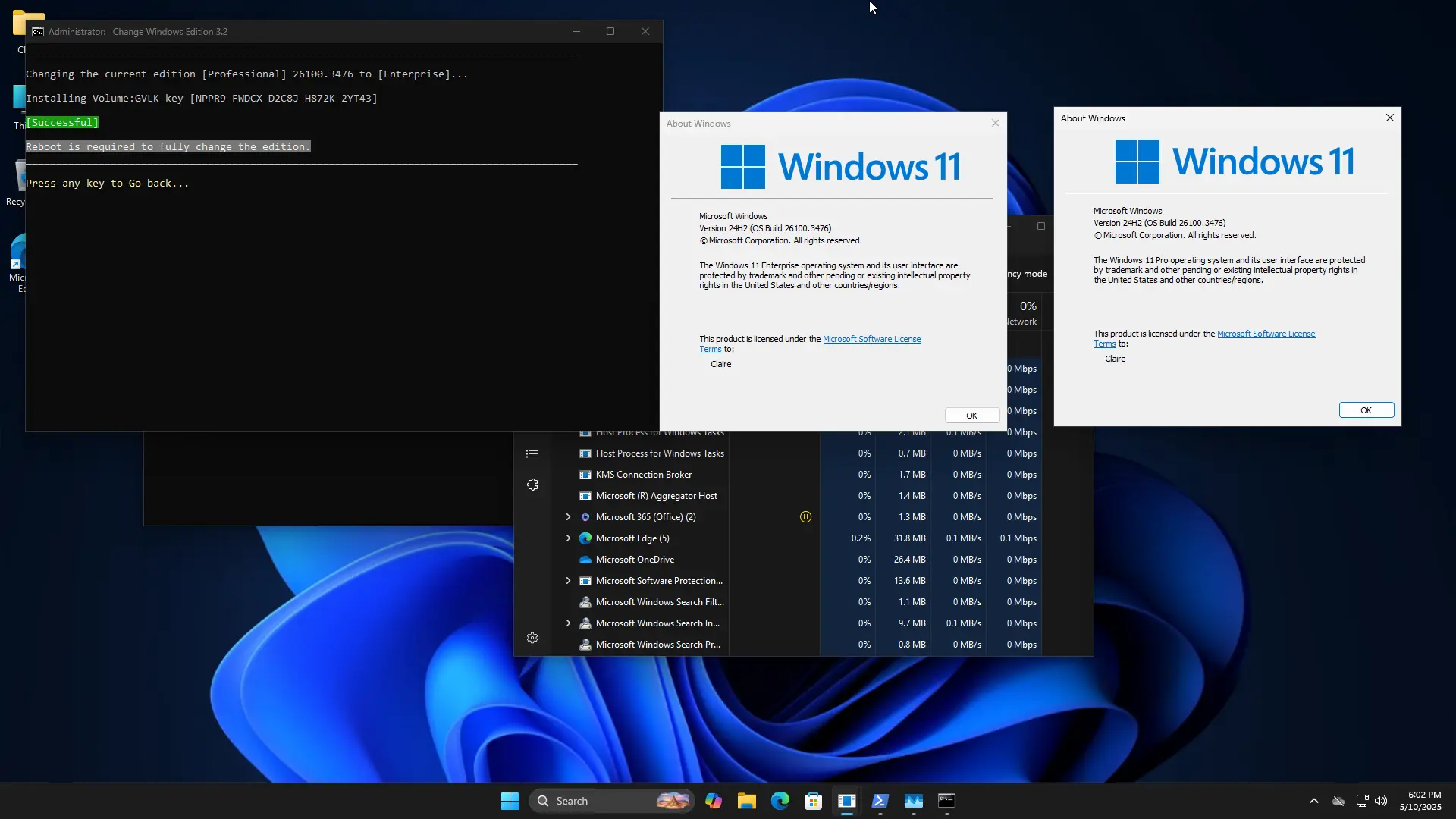The image size is (1456, 819).
Task: Show hidden icons in the system tray
Action: 1314,801
